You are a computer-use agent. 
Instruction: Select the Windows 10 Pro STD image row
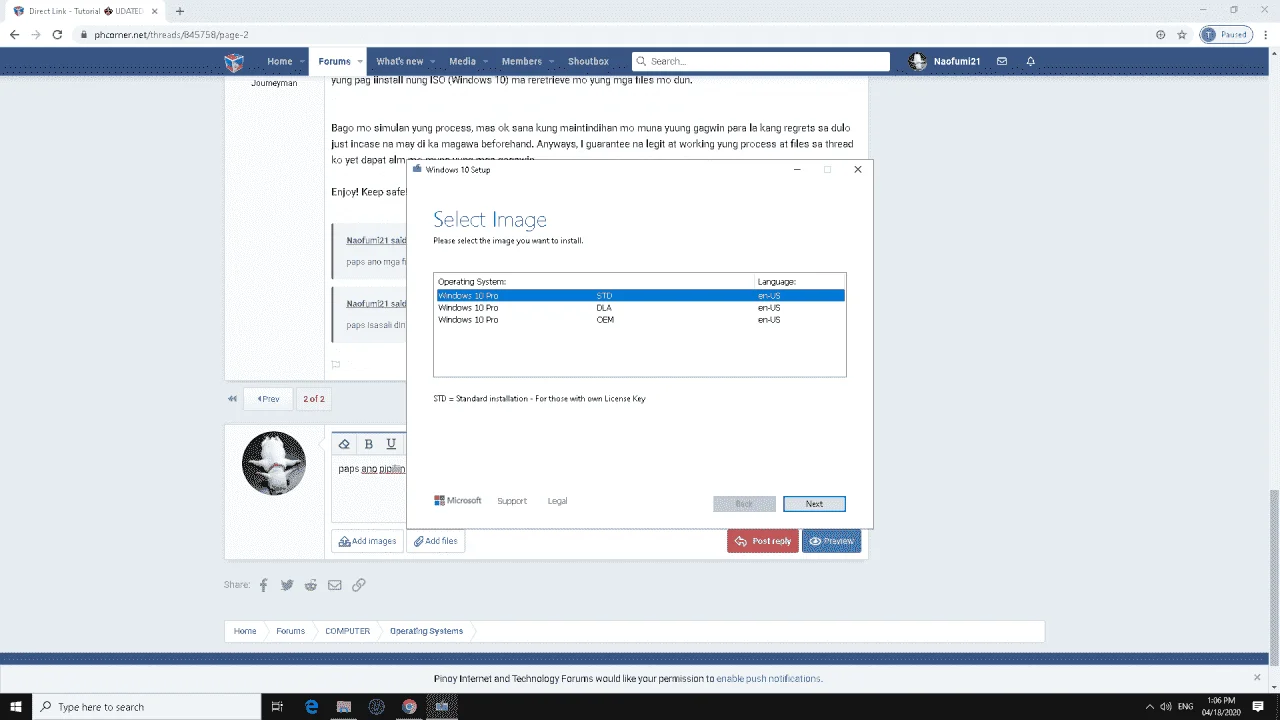[640, 296]
